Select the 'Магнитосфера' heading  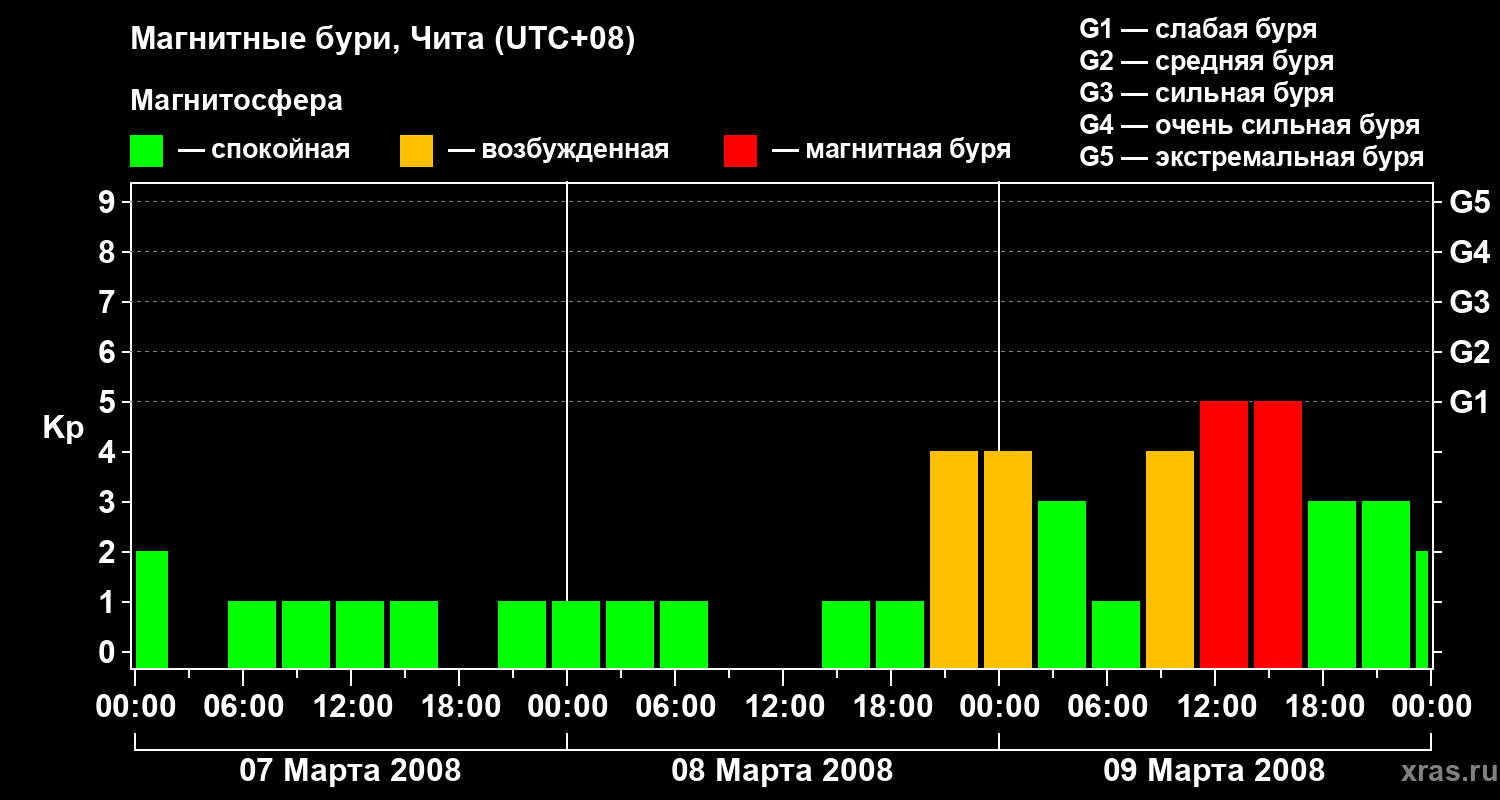[236, 101]
